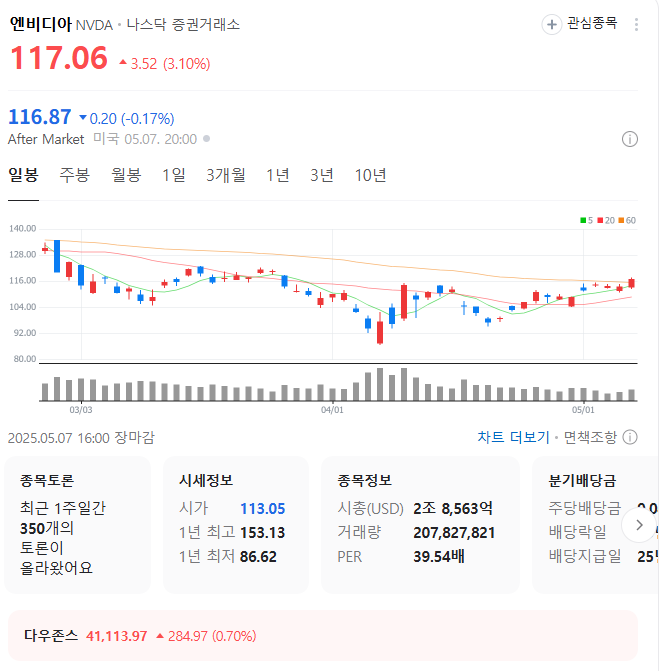Select the 일봉 chart tab

coord(24,175)
